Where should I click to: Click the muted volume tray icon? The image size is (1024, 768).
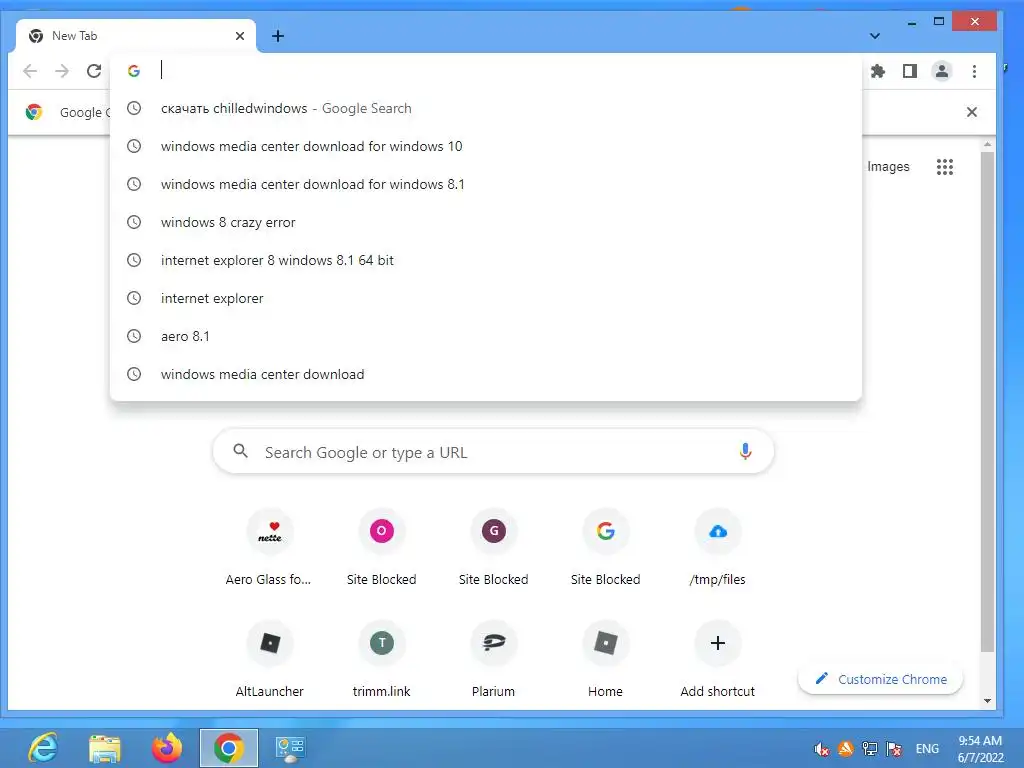coord(822,749)
